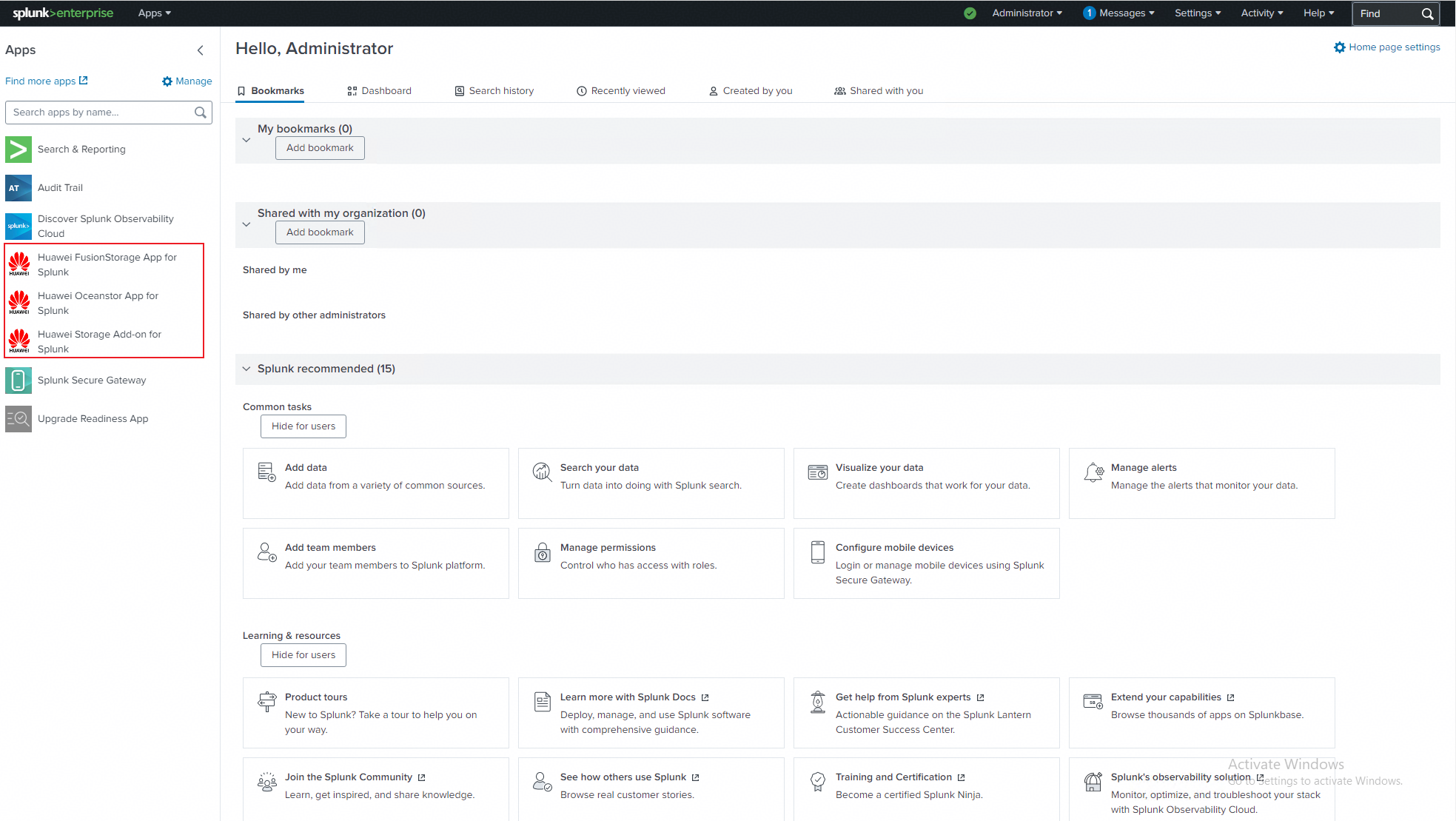The height and width of the screenshot is (821, 1456).
Task: Open the Search & Reporting app icon
Action: (19, 150)
